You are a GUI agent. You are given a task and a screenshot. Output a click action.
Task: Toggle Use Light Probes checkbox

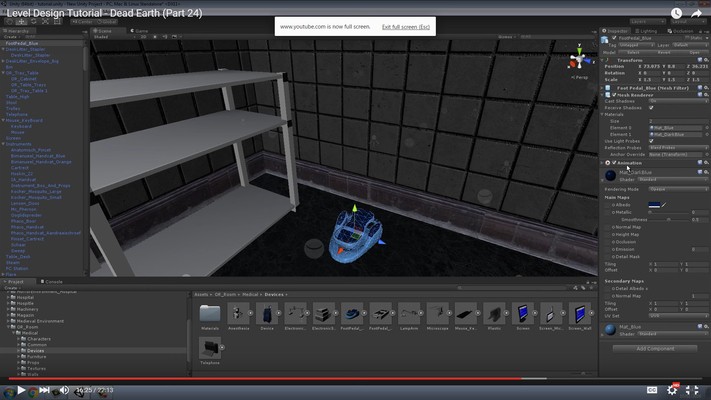652,141
